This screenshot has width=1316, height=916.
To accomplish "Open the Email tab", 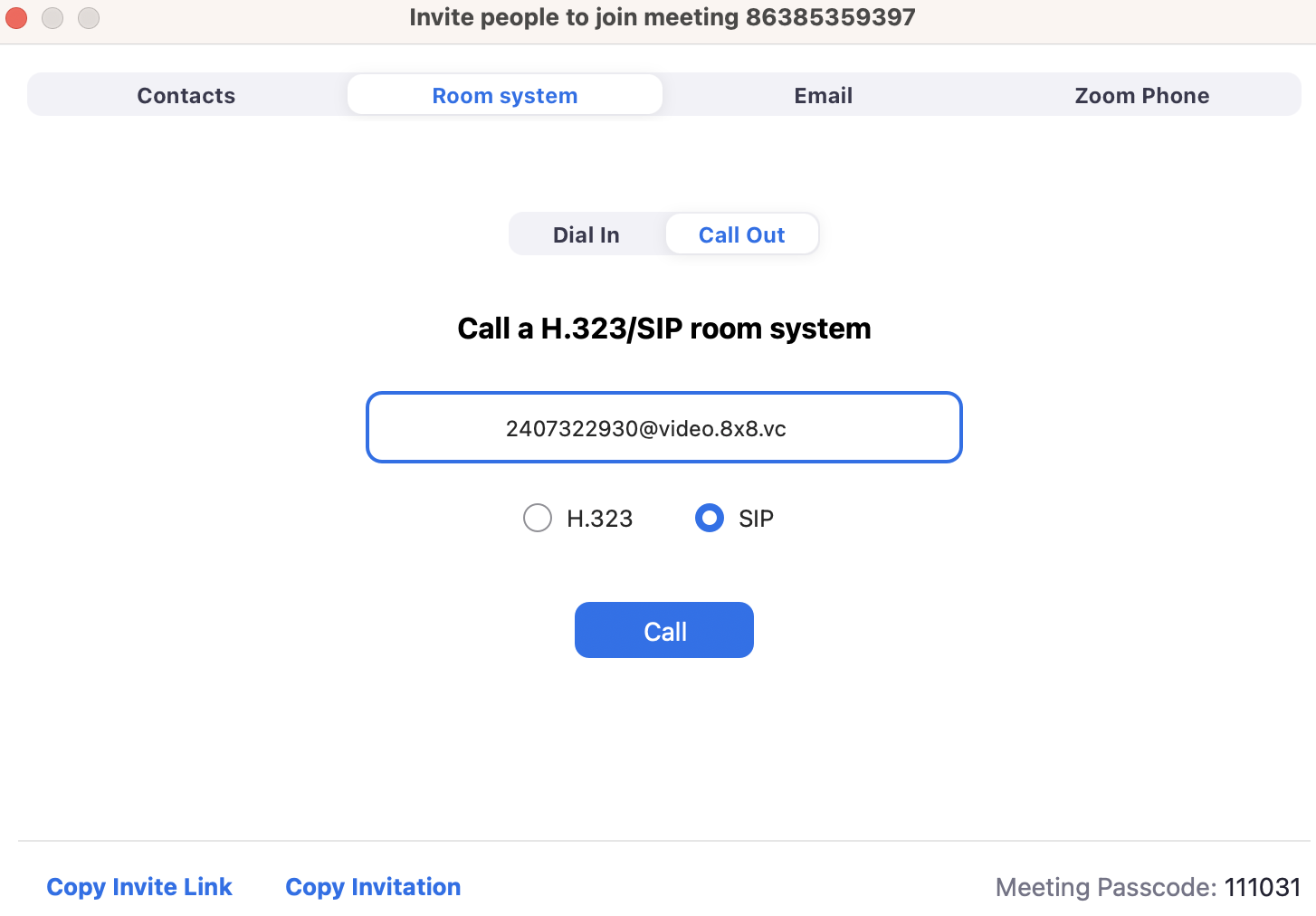I will point(823,95).
